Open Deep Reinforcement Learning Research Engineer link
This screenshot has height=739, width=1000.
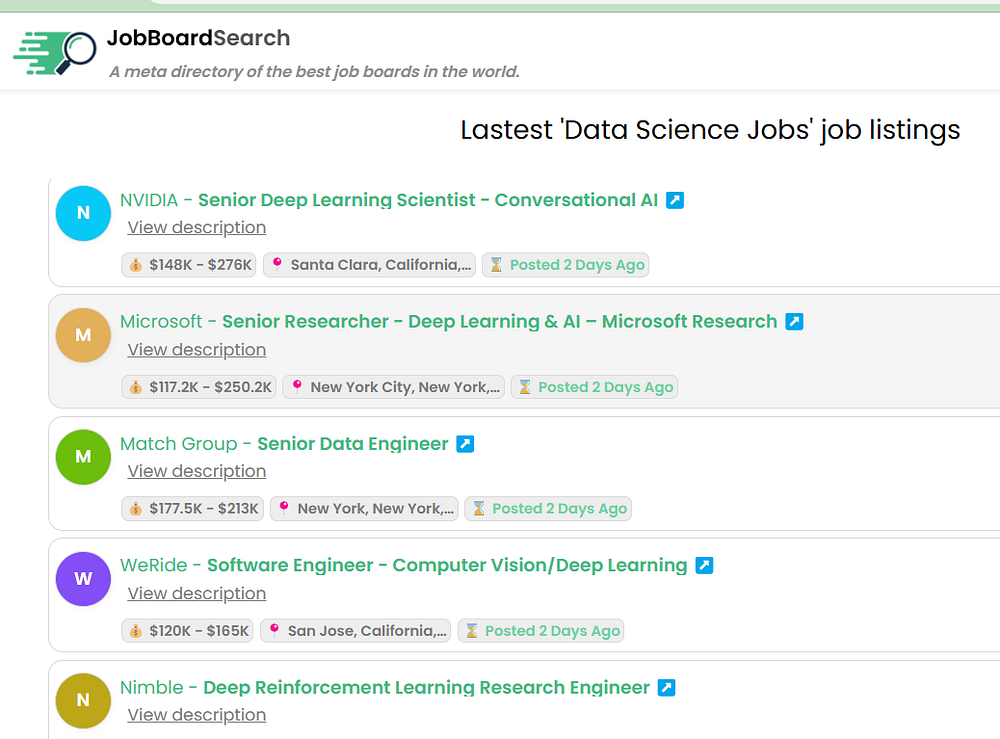(x=426, y=688)
